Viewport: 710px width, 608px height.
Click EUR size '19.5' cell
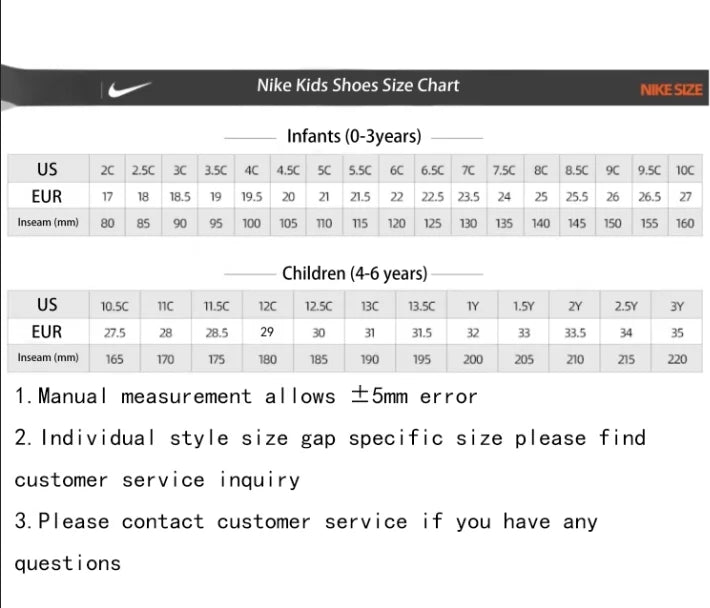pos(252,196)
